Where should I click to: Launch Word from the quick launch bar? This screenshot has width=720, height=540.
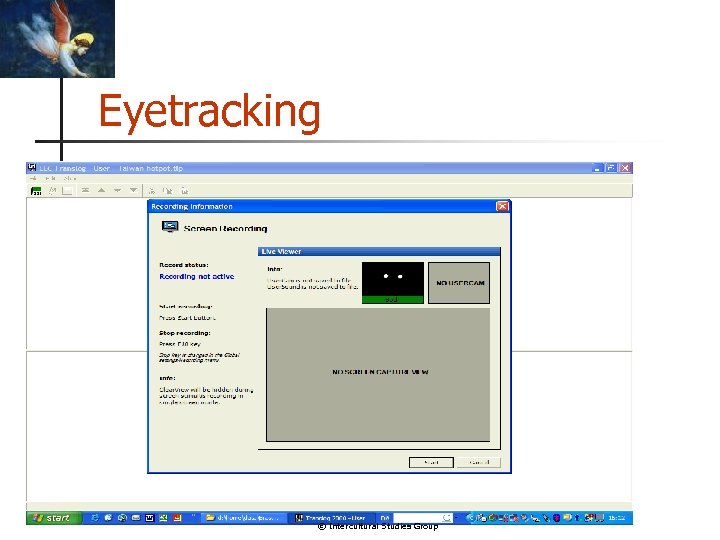click(149, 518)
